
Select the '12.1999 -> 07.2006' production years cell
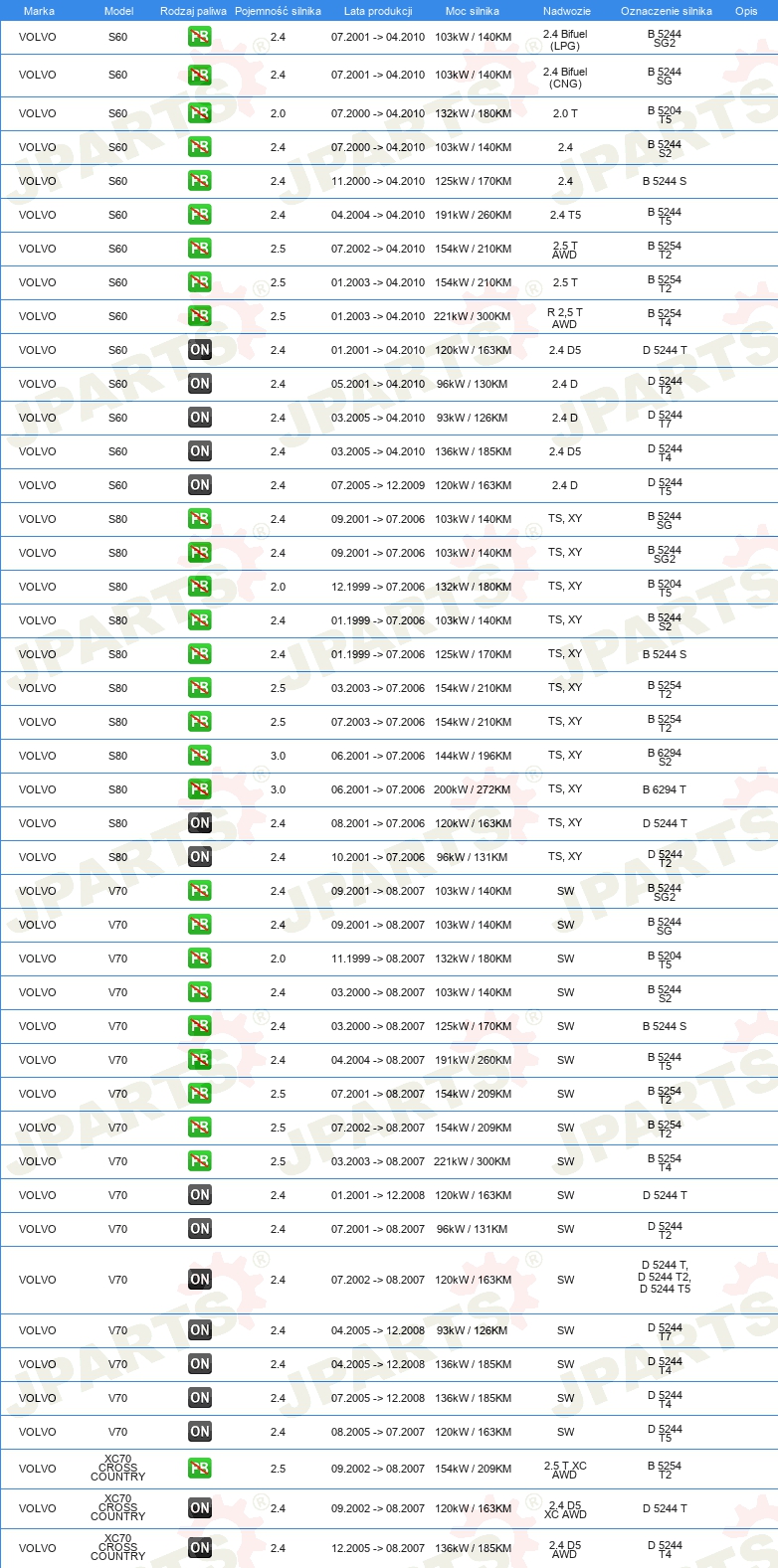pyautogui.click(x=378, y=587)
